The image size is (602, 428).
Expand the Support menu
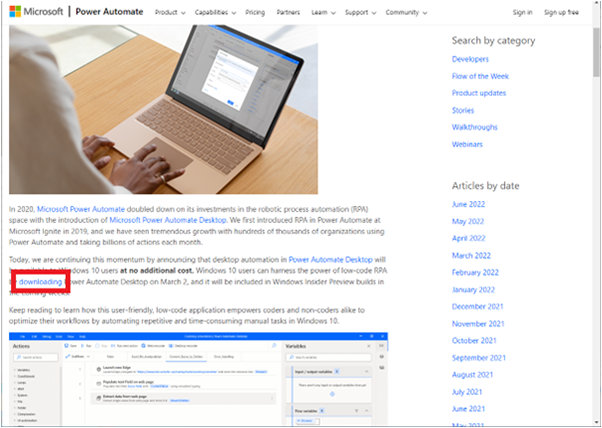tap(361, 12)
